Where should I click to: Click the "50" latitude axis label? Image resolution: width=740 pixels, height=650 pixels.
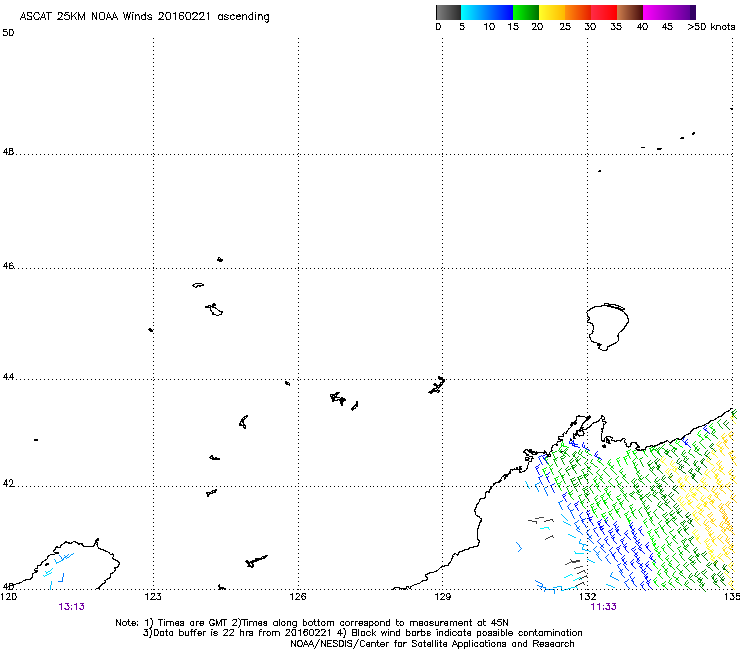[x=8, y=33]
